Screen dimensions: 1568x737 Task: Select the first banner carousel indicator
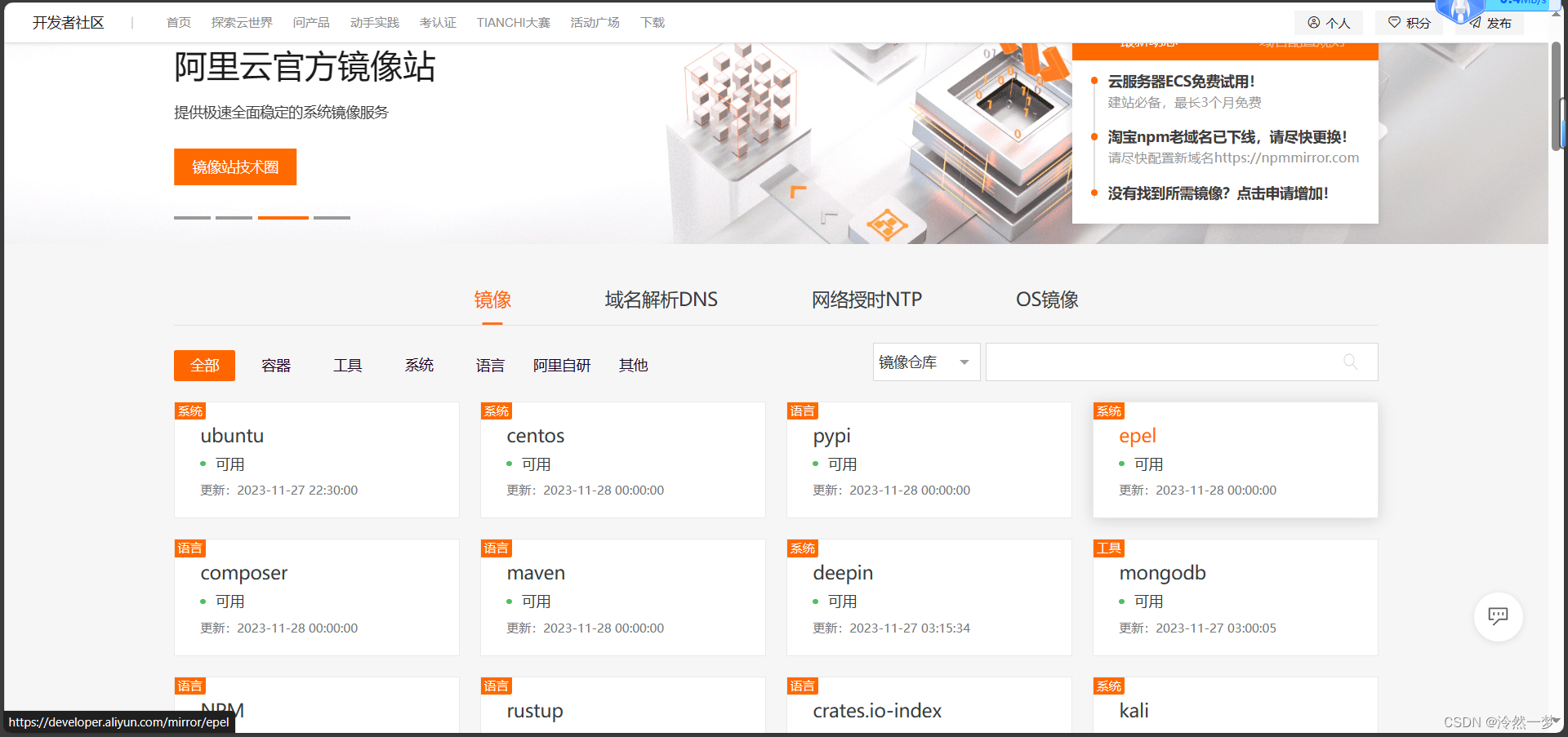click(x=192, y=218)
